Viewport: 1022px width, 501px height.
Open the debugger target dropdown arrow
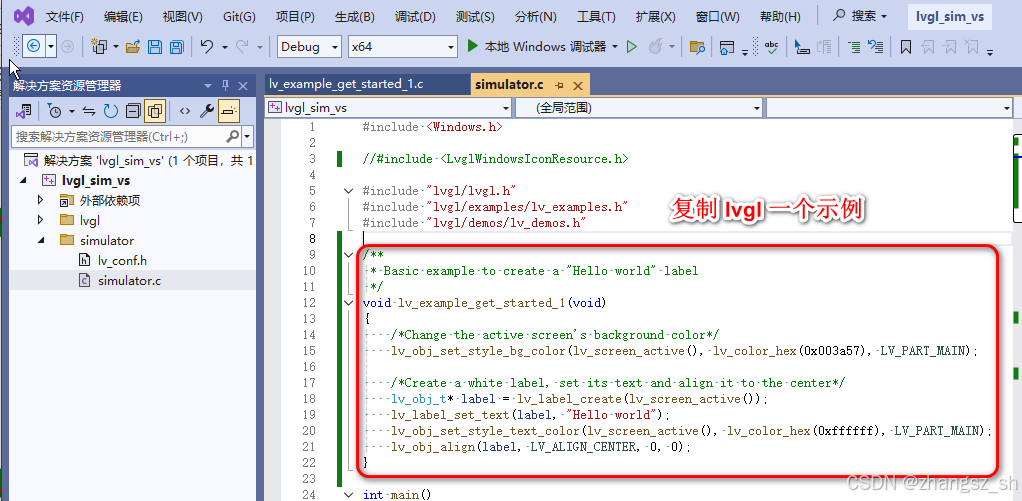pos(615,47)
